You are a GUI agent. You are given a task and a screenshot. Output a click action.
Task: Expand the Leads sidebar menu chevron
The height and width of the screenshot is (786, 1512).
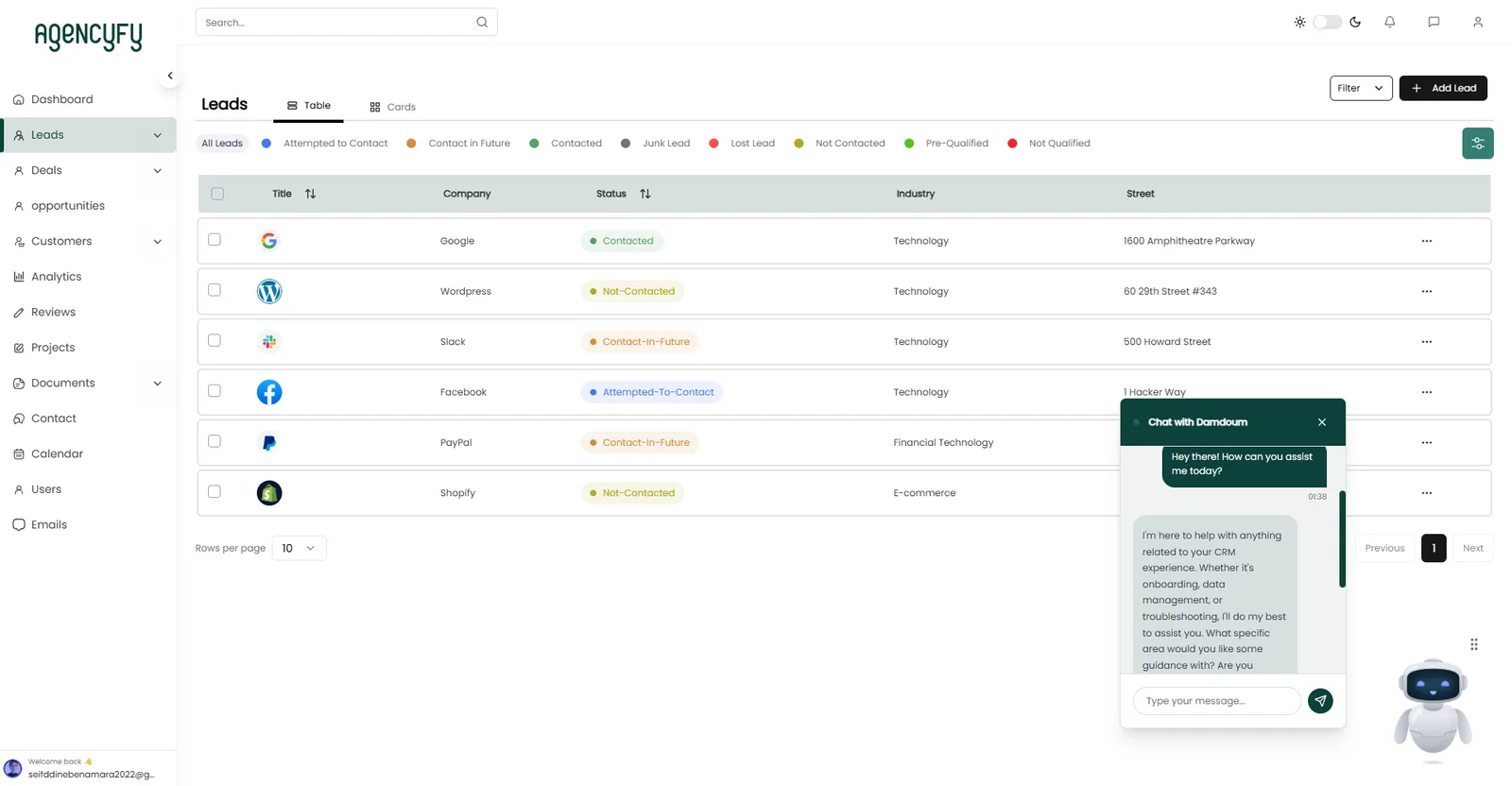tap(157, 135)
